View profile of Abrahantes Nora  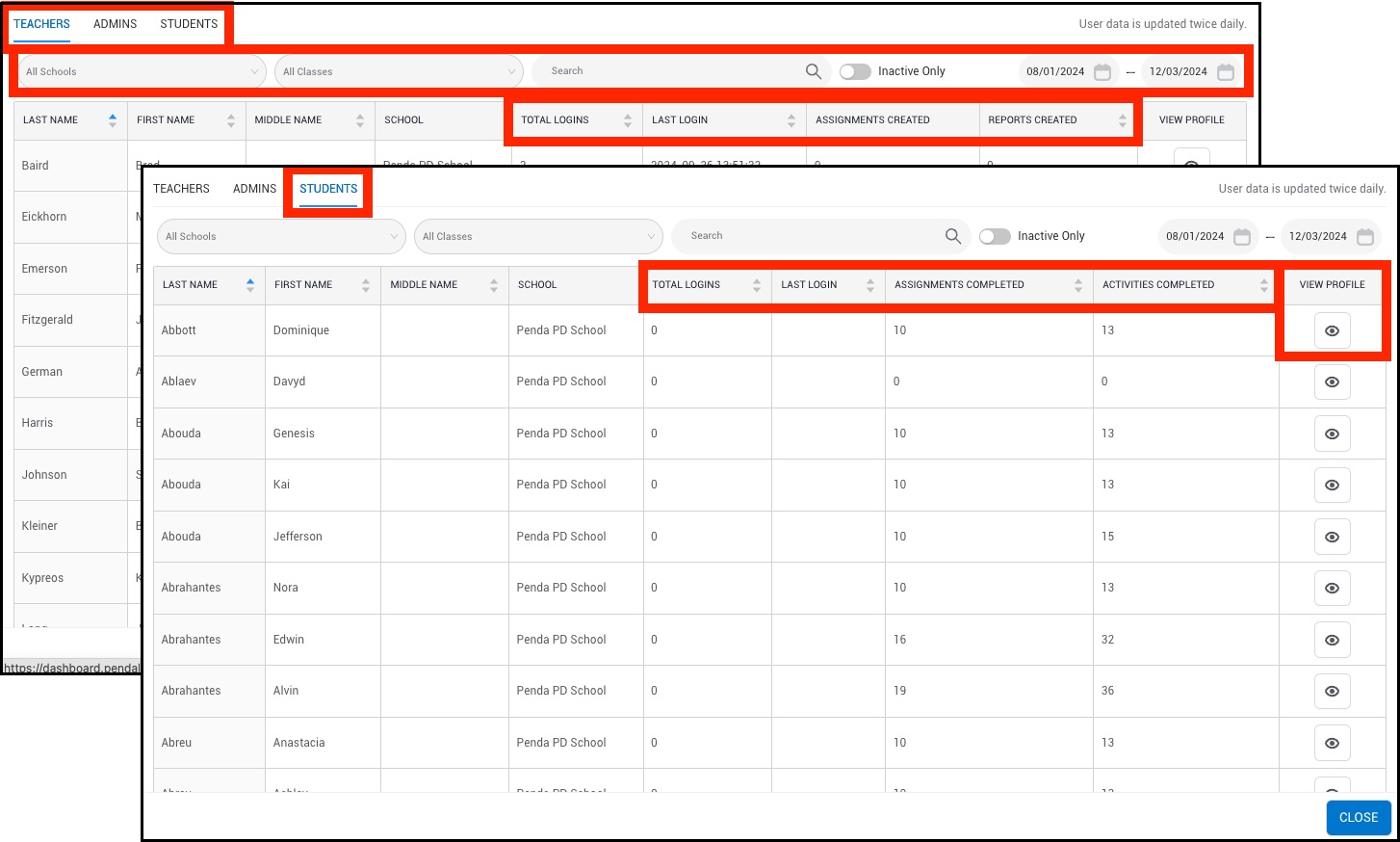tap(1332, 588)
